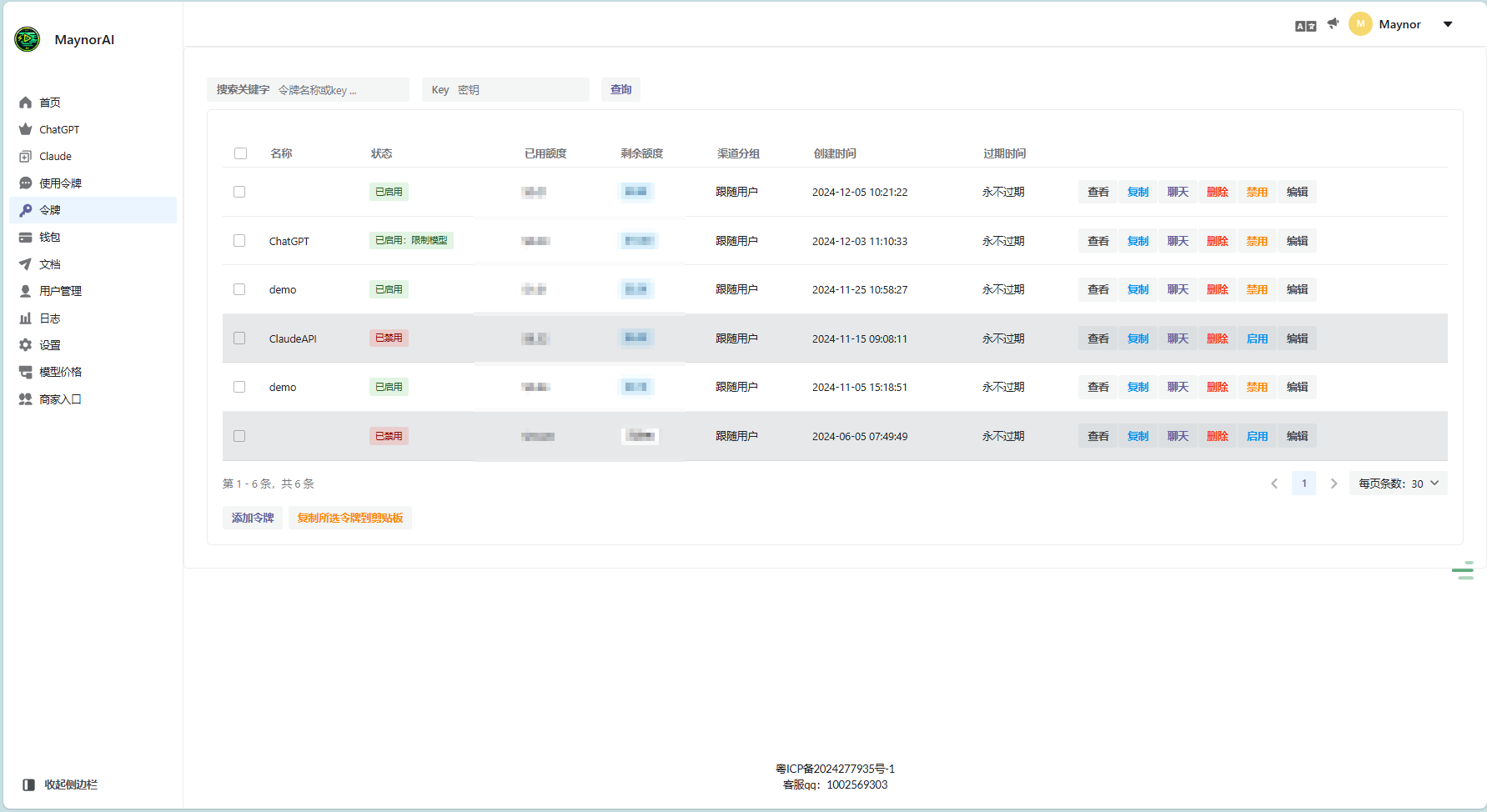Screen dimensions: 1487x812
Task: Open the 钱包 wallet sidebar icon
Action: pyautogui.click(x=26, y=238)
